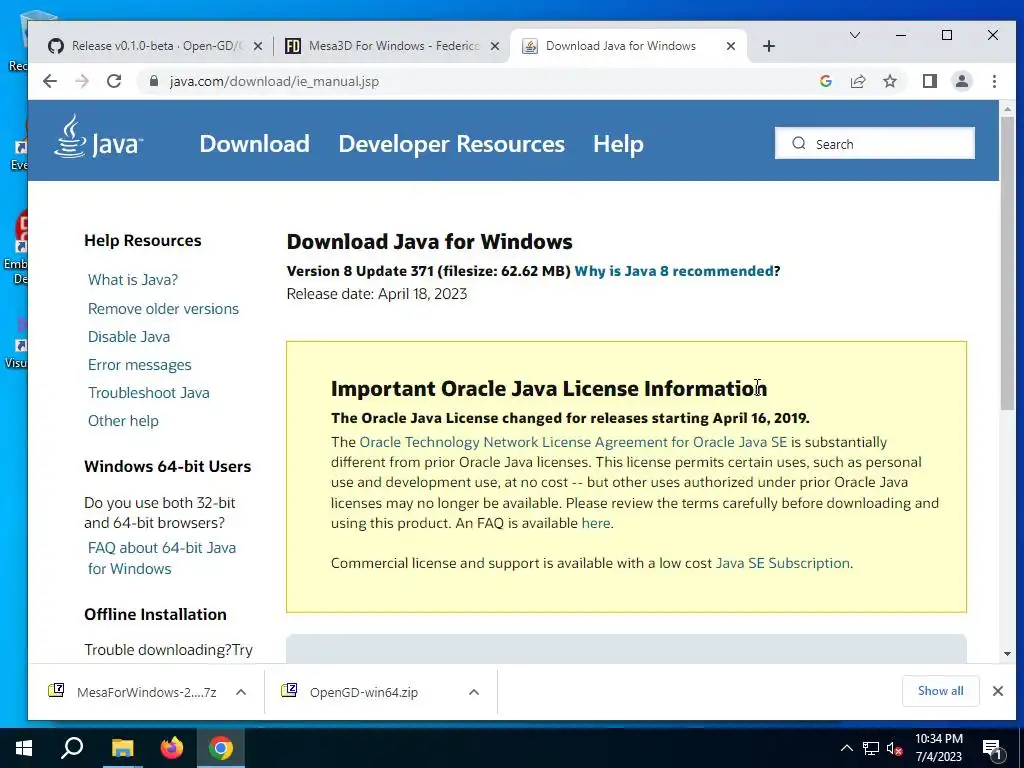Click the Offline Installation heading
The height and width of the screenshot is (768, 1024).
[155, 615]
